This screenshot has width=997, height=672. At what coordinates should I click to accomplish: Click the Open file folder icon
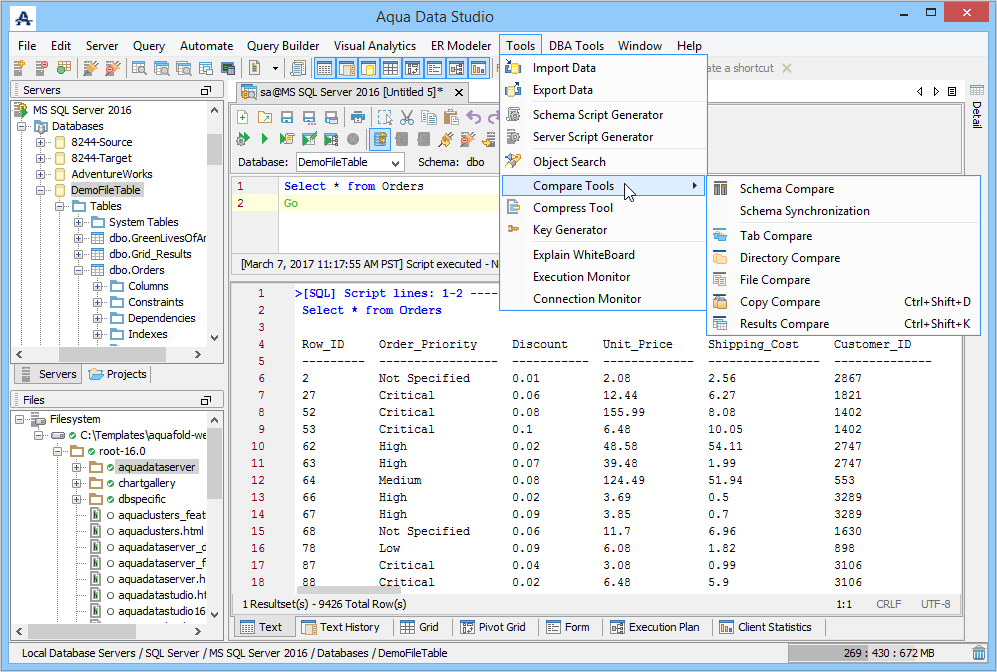coord(265,117)
